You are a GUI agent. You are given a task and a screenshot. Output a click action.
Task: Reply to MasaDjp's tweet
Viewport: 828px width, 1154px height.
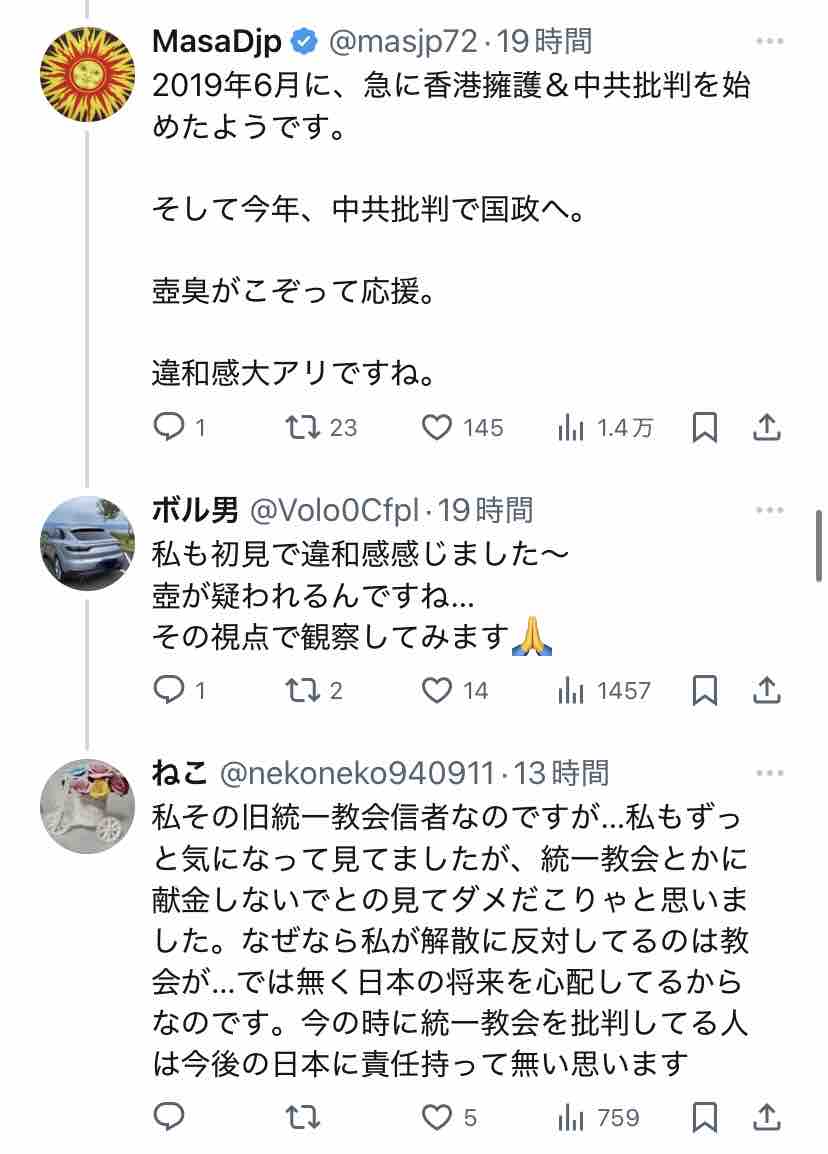pyautogui.click(x=167, y=428)
